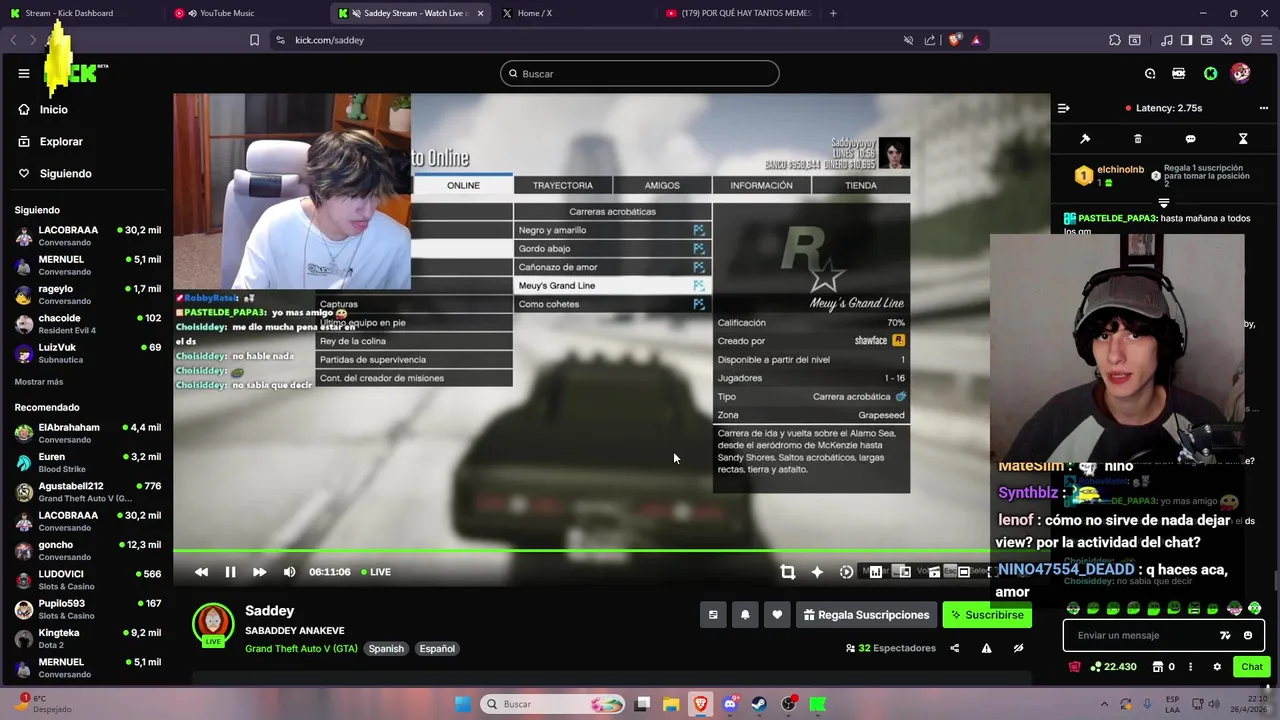Click Brave Shields lion icon
This screenshot has height=720, width=1280.
click(955, 40)
